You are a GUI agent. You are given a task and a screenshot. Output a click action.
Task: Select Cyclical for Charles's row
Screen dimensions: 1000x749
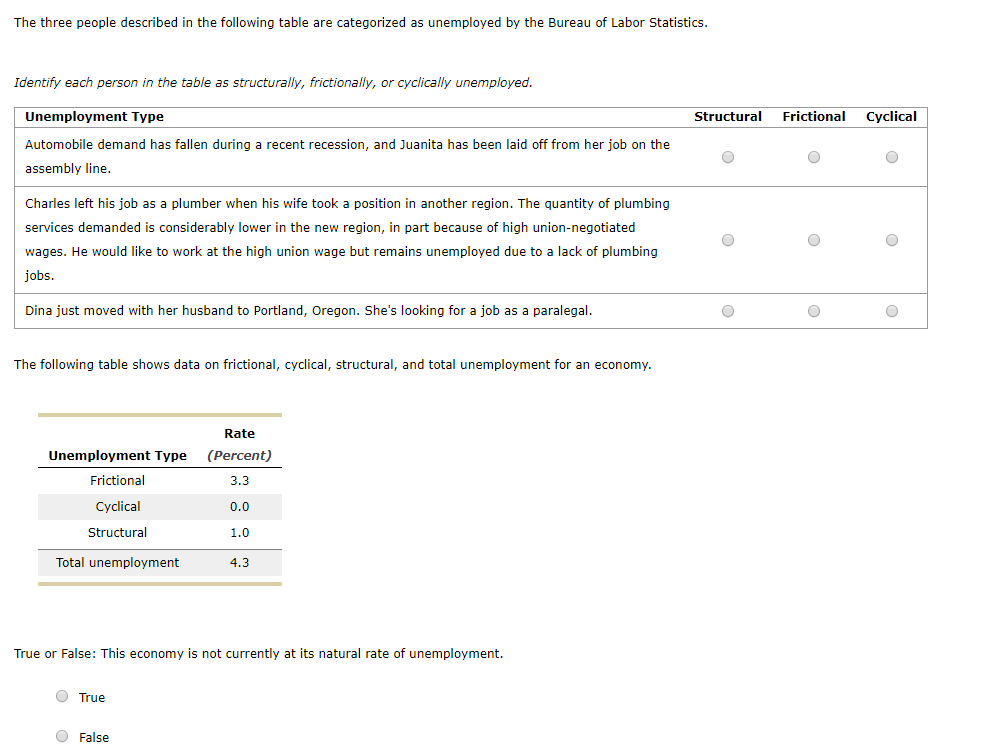point(891,239)
